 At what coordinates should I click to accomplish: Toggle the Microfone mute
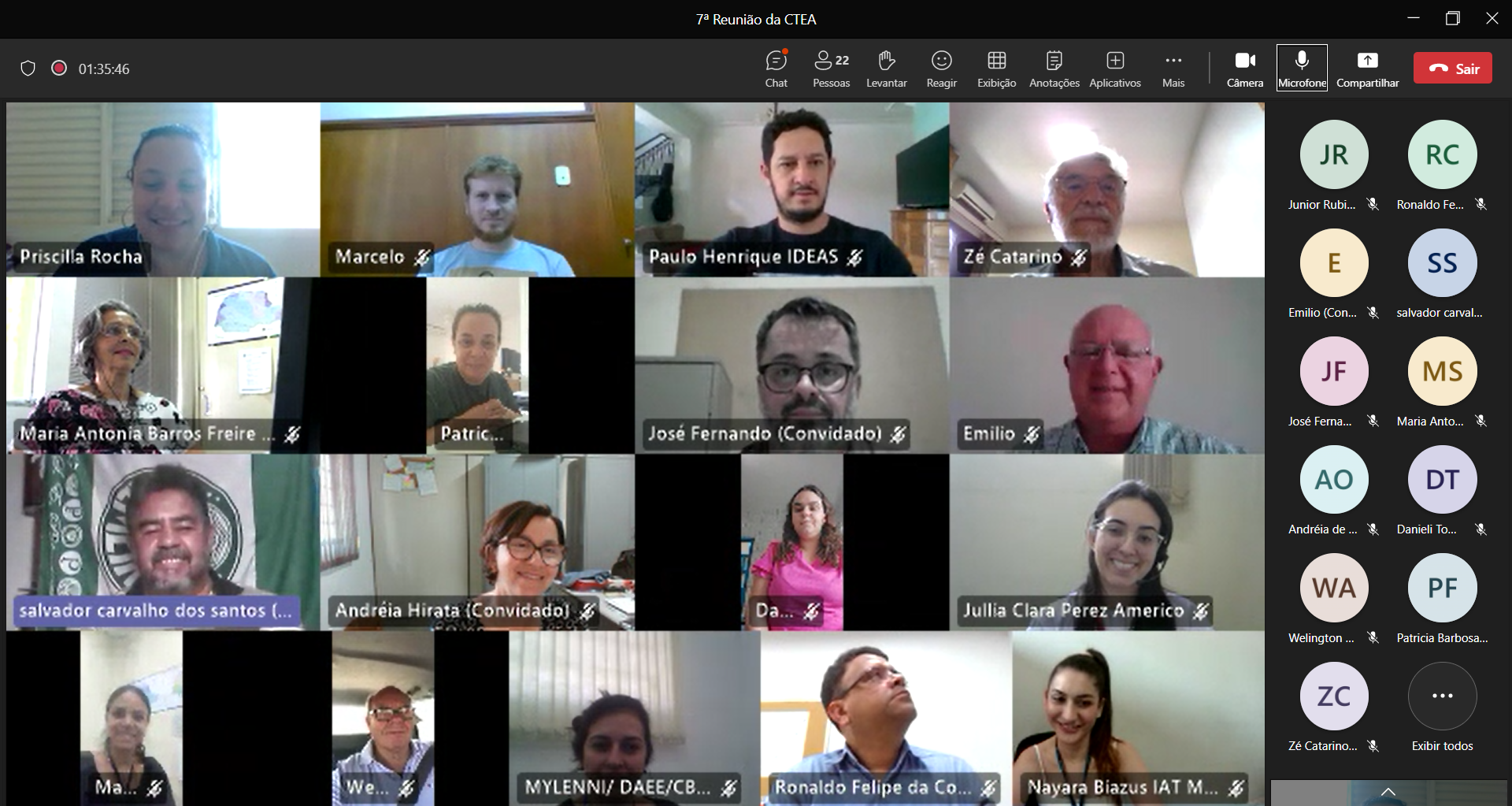tap(1302, 69)
